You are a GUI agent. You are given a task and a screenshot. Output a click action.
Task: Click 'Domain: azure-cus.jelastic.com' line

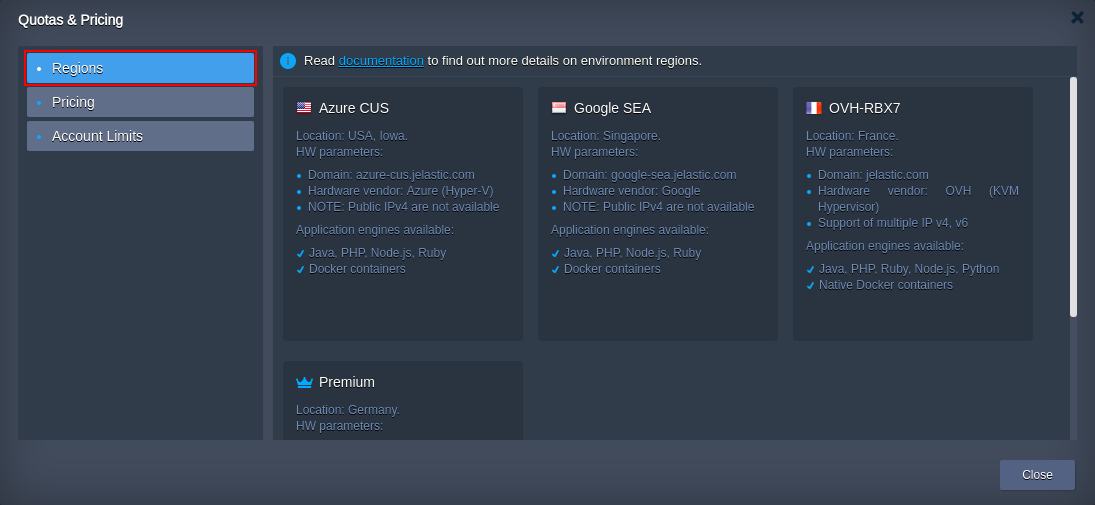391,175
